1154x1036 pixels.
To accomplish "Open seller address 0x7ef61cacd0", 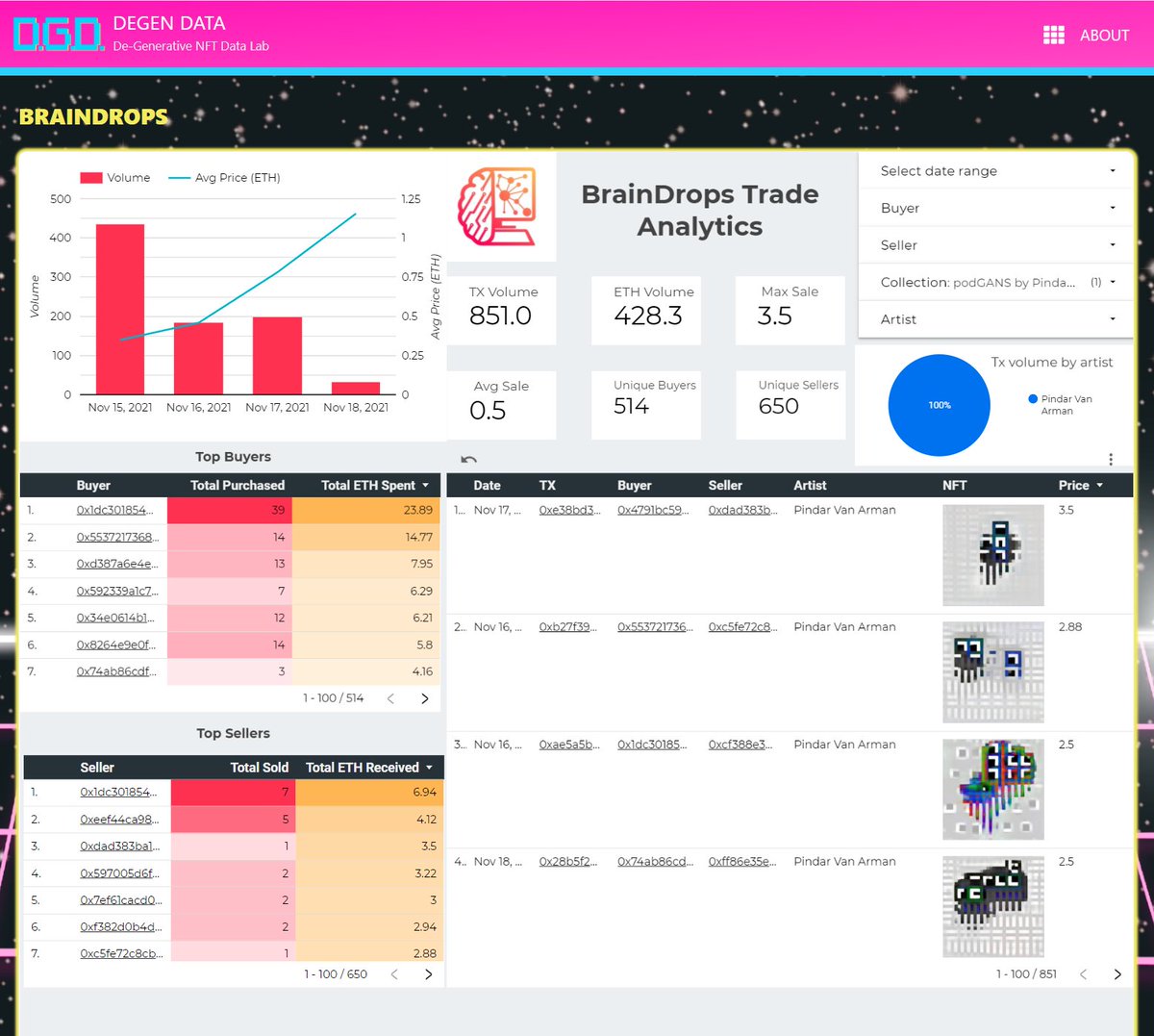I will click(121, 900).
